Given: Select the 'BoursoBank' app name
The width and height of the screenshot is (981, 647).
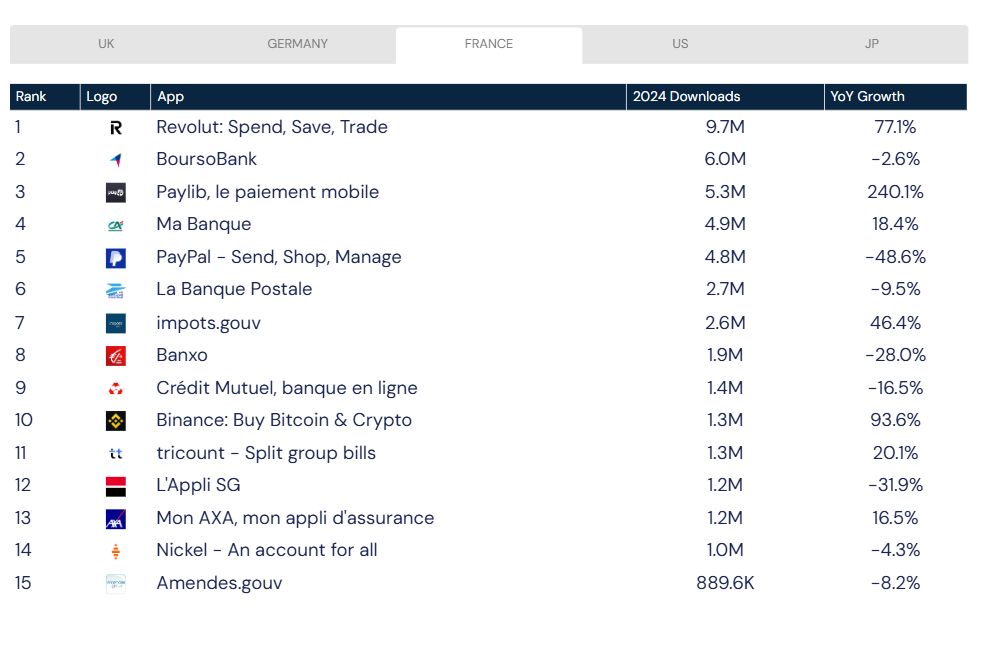Looking at the screenshot, I should 206,159.
